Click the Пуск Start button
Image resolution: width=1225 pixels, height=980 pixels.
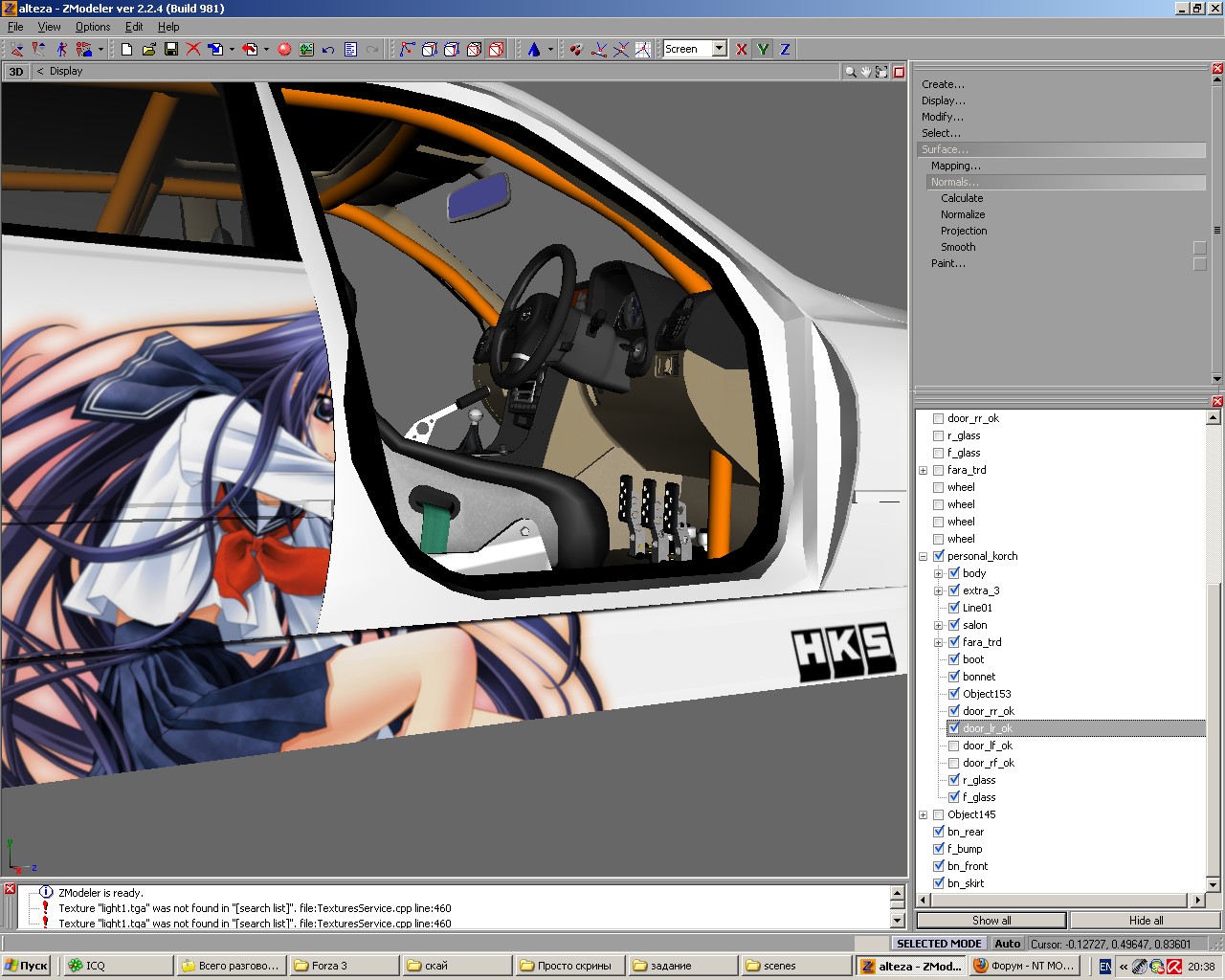point(26,966)
